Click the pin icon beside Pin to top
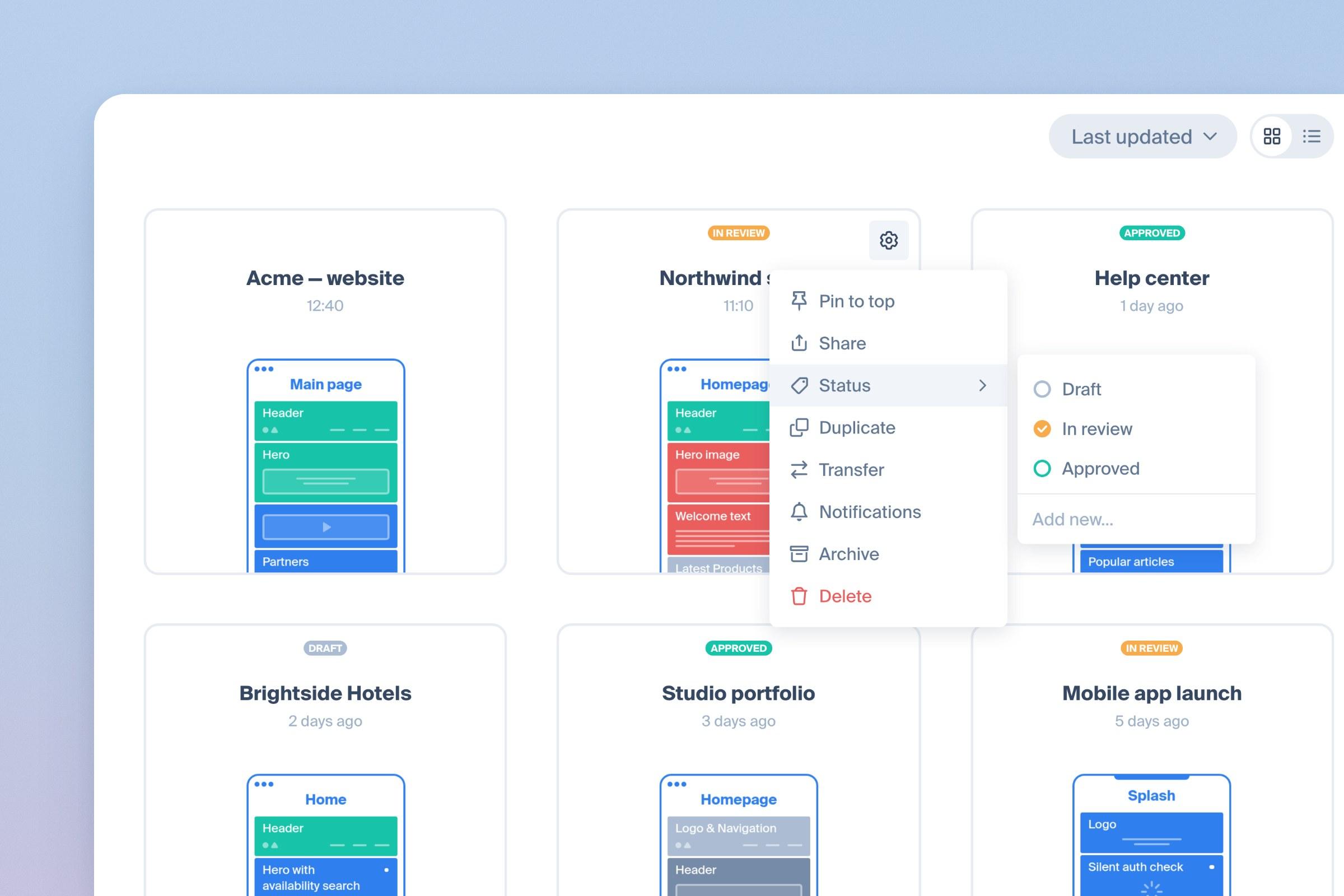Screen dimensions: 1344x896 pos(799,301)
